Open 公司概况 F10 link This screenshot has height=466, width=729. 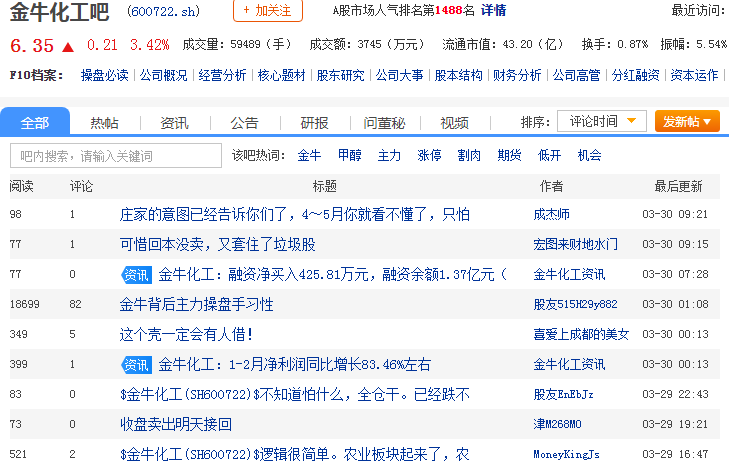point(164,75)
